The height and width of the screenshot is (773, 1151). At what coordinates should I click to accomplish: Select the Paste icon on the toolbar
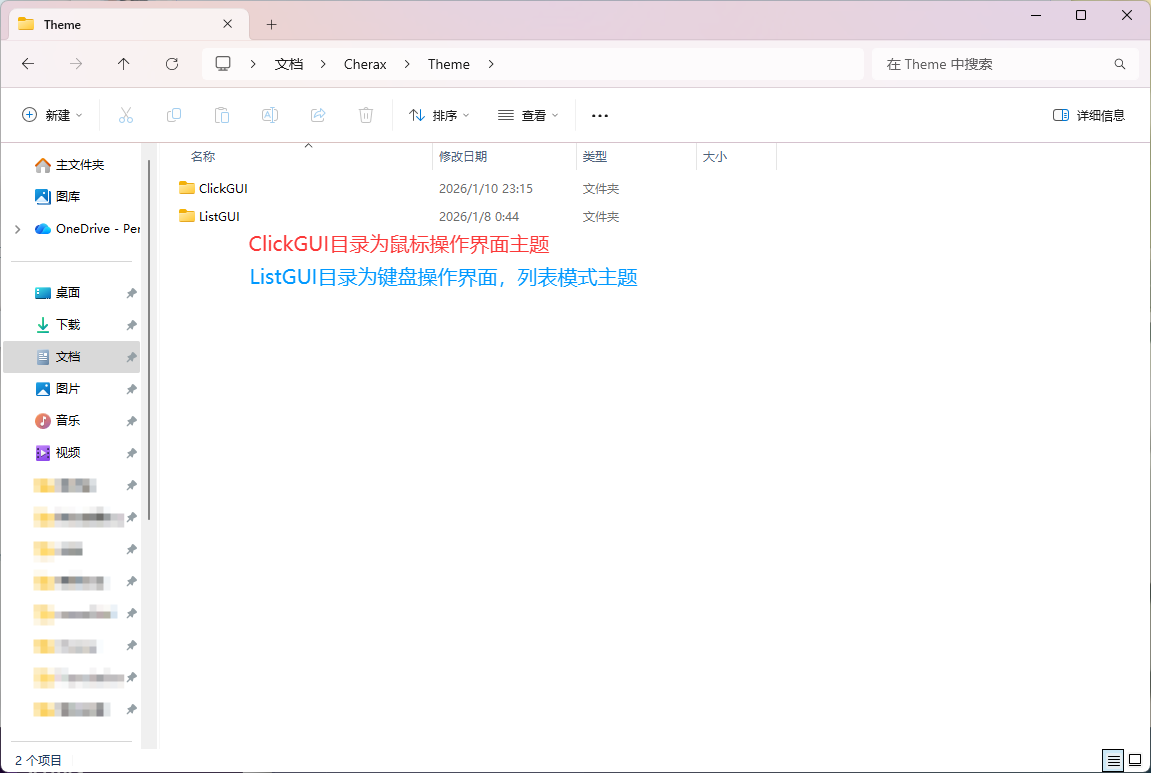[x=221, y=115]
